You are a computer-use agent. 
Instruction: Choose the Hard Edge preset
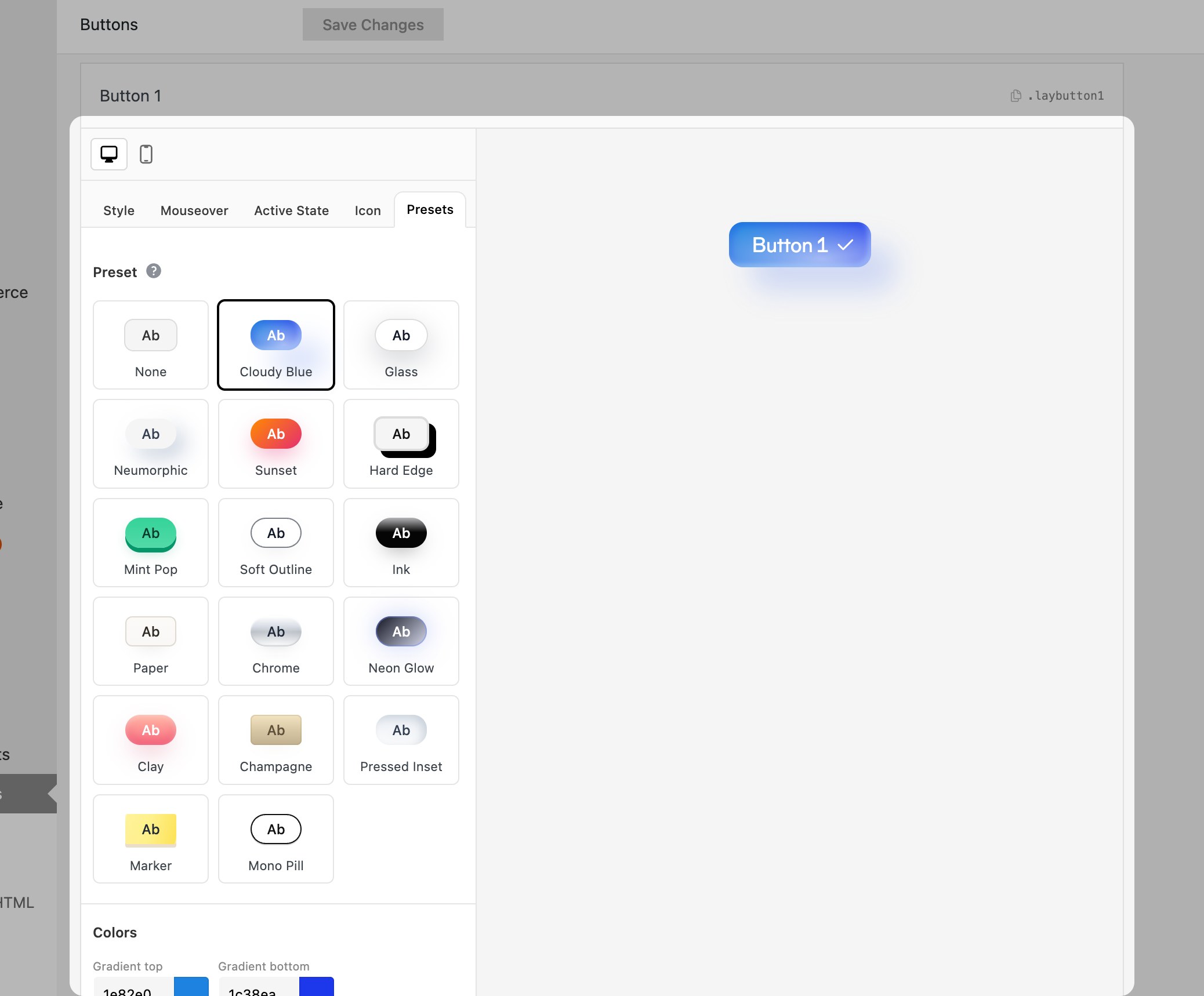point(401,444)
